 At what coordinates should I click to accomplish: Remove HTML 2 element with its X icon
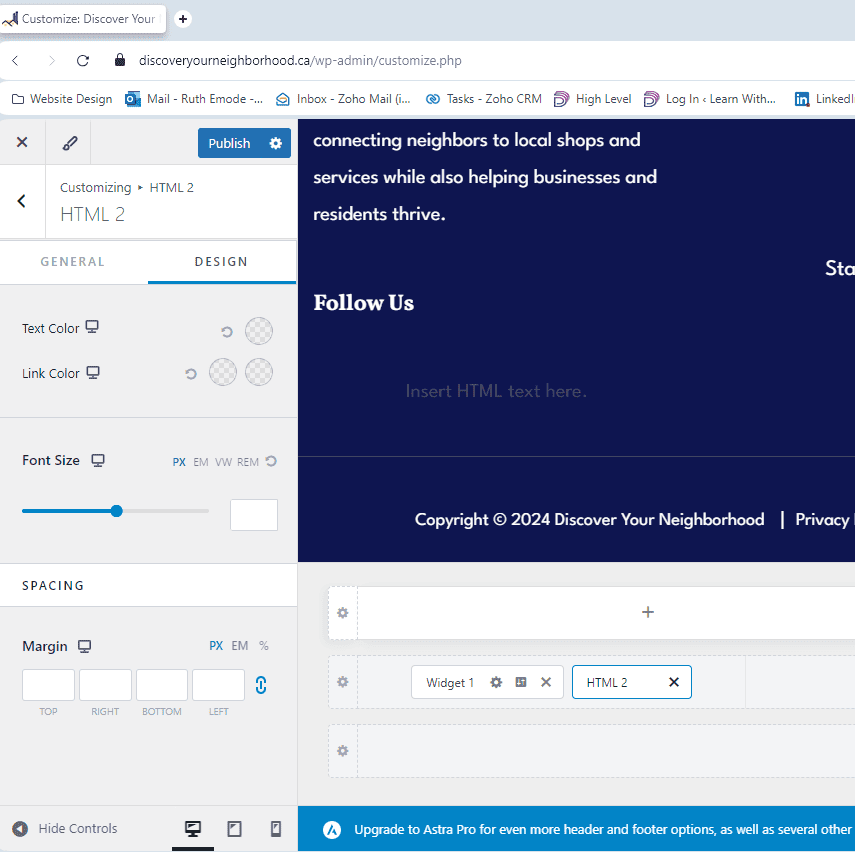674,682
